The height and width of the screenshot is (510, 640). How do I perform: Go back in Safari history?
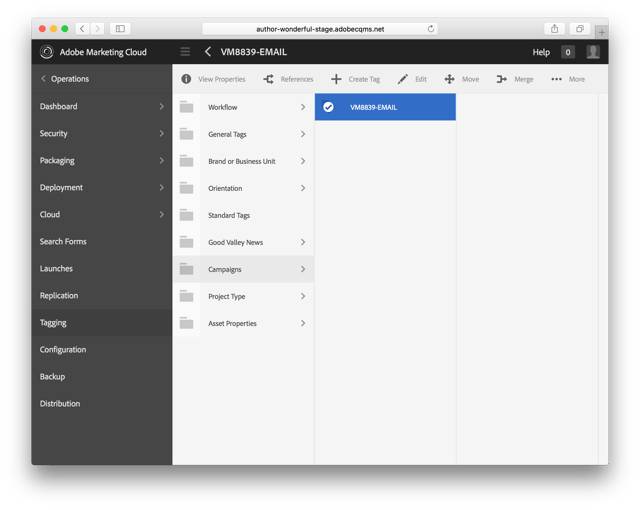tap(82, 29)
